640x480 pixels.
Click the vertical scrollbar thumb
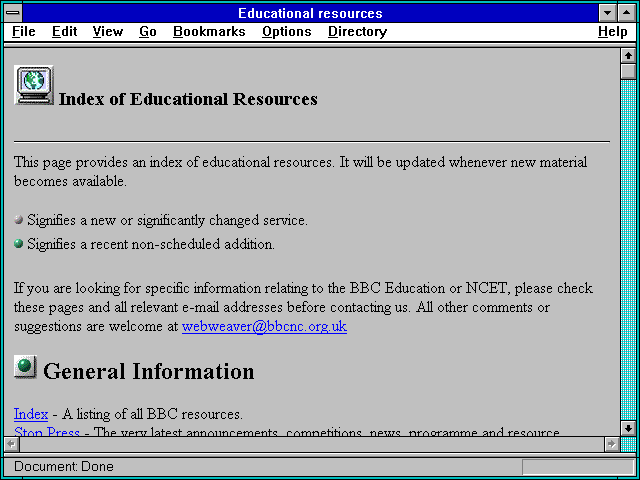tap(629, 71)
